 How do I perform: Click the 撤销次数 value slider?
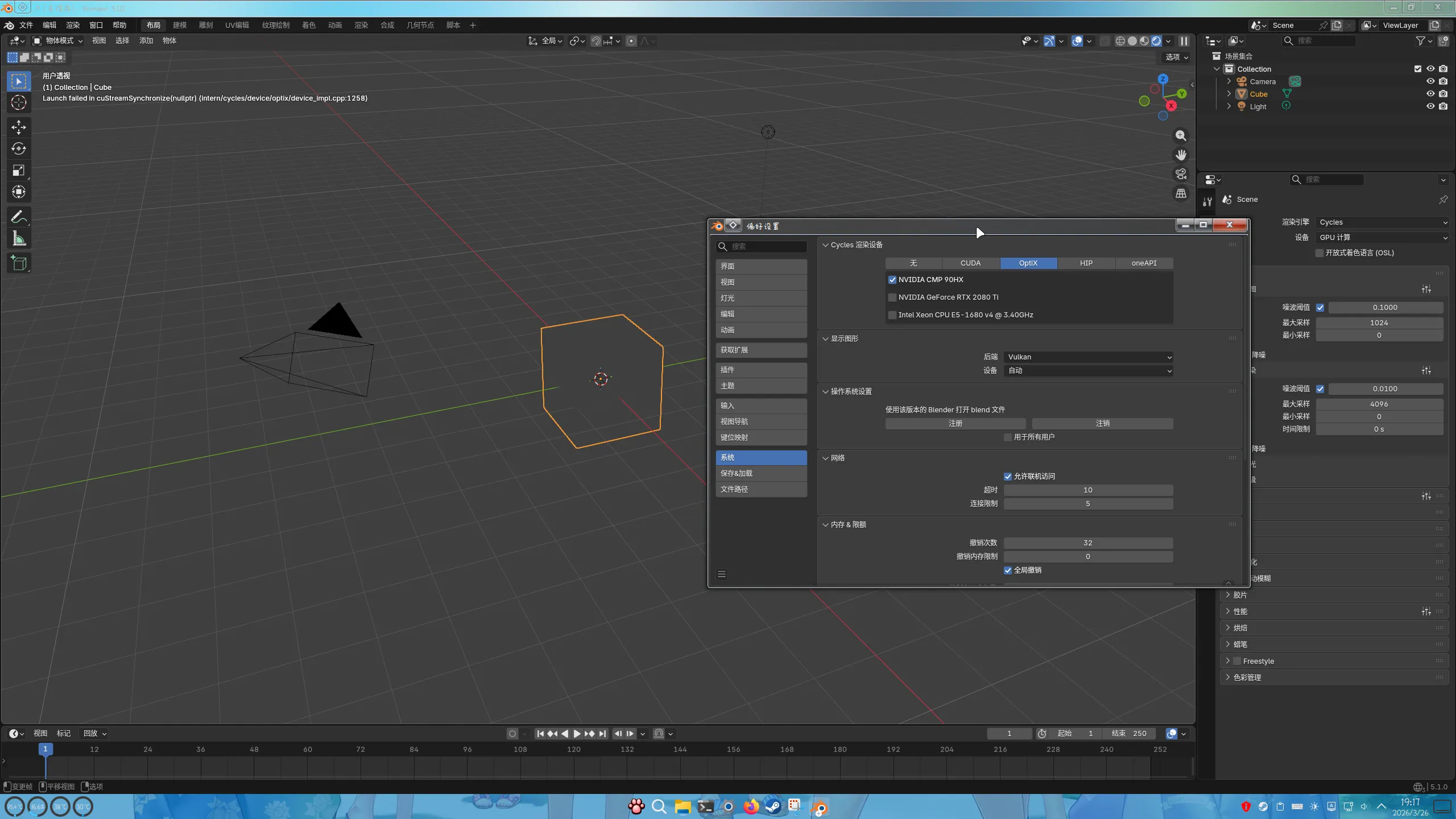pos(1087,543)
